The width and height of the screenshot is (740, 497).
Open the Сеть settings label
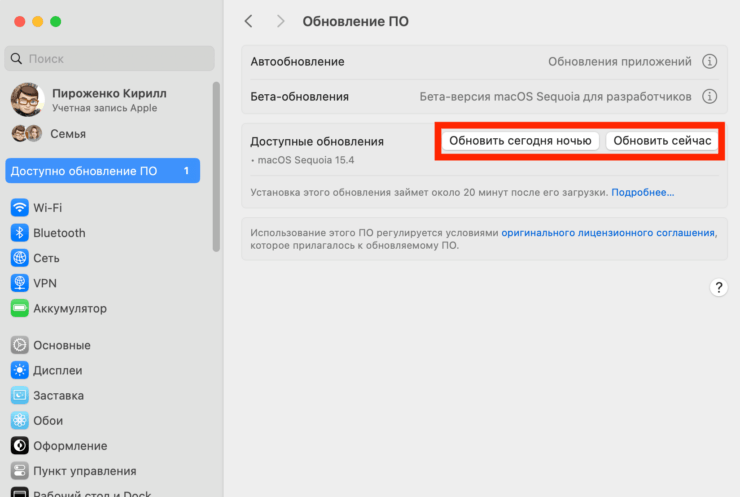[46, 258]
